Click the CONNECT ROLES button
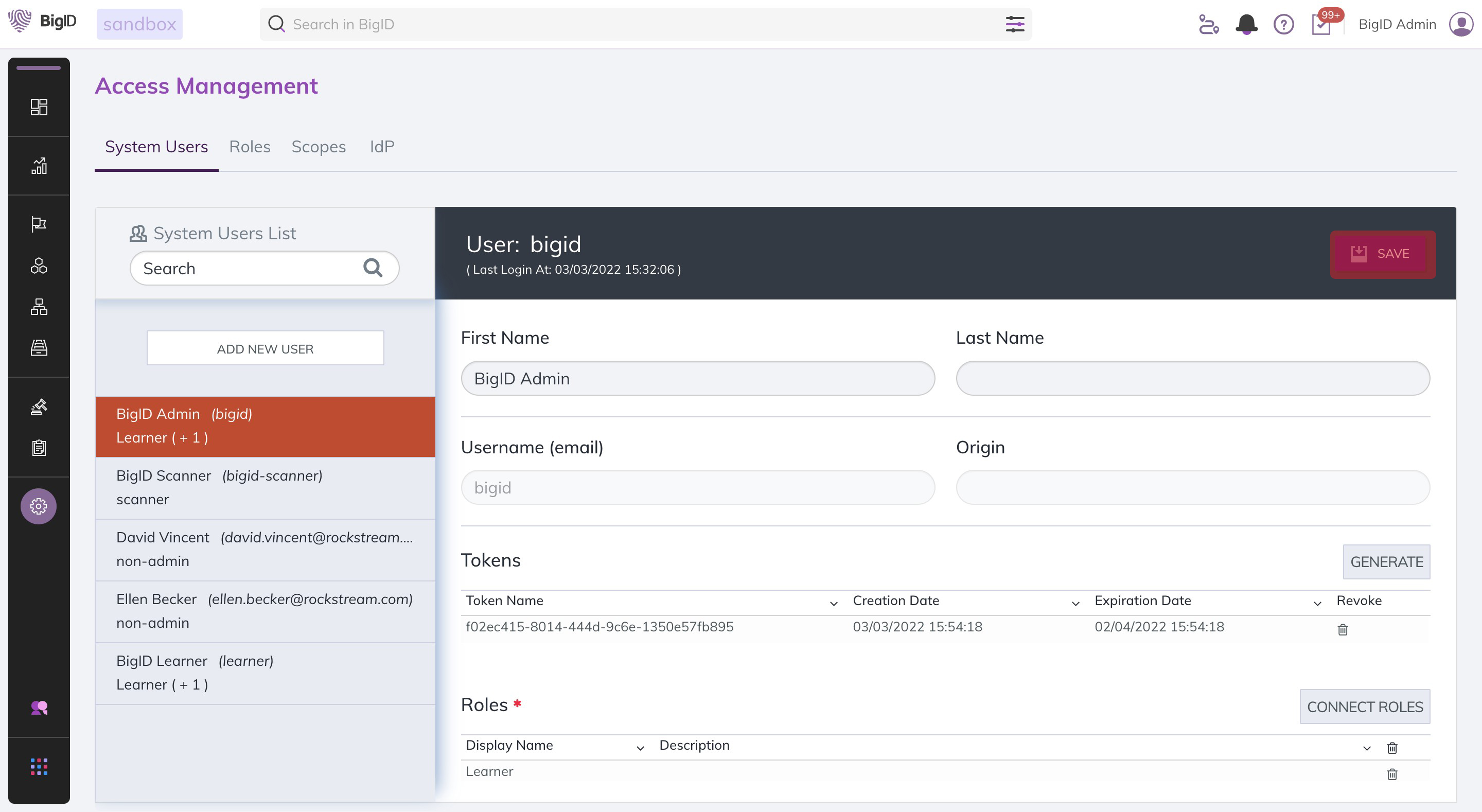 point(1364,706)
